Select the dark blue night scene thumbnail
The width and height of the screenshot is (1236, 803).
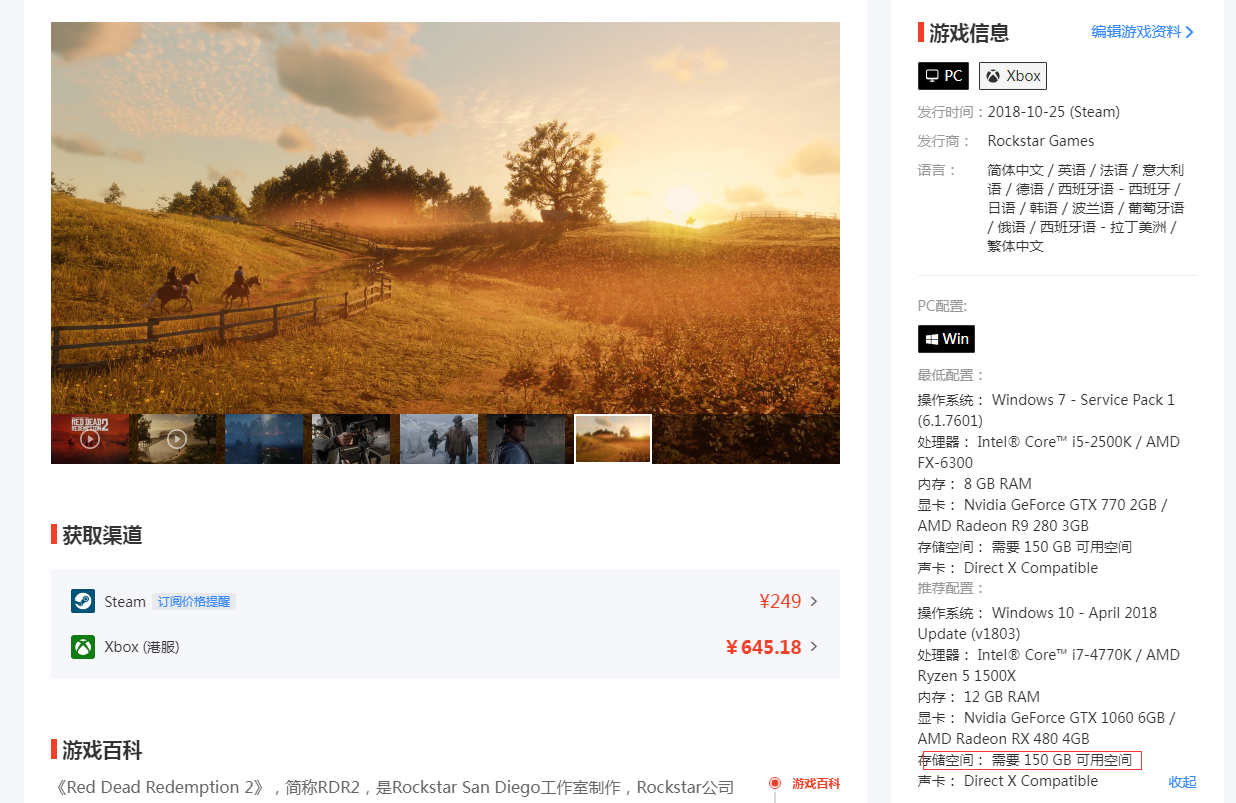point(264,439)
